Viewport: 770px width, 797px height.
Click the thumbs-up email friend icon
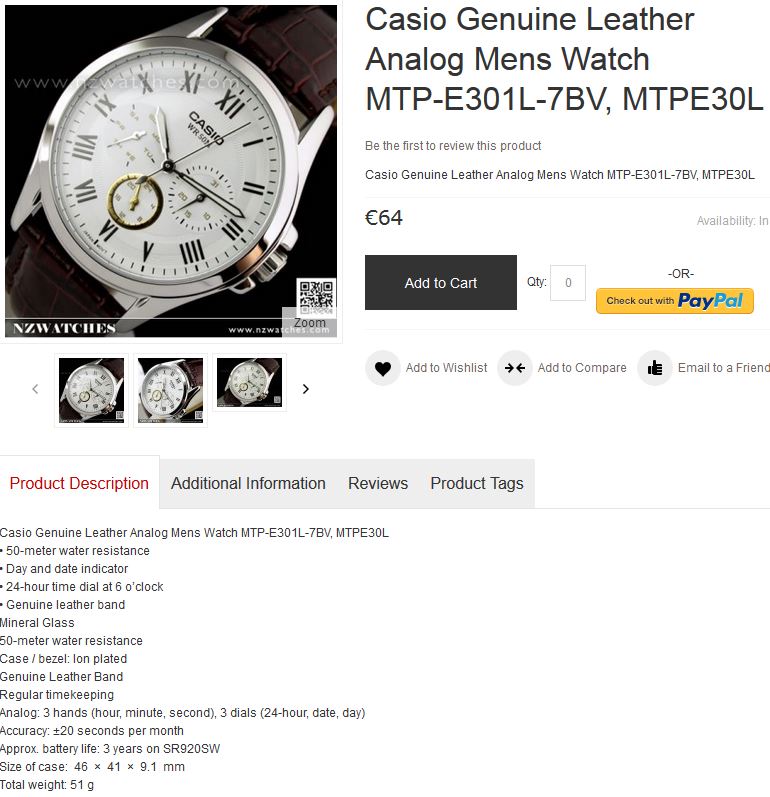(x=655, y=368)
